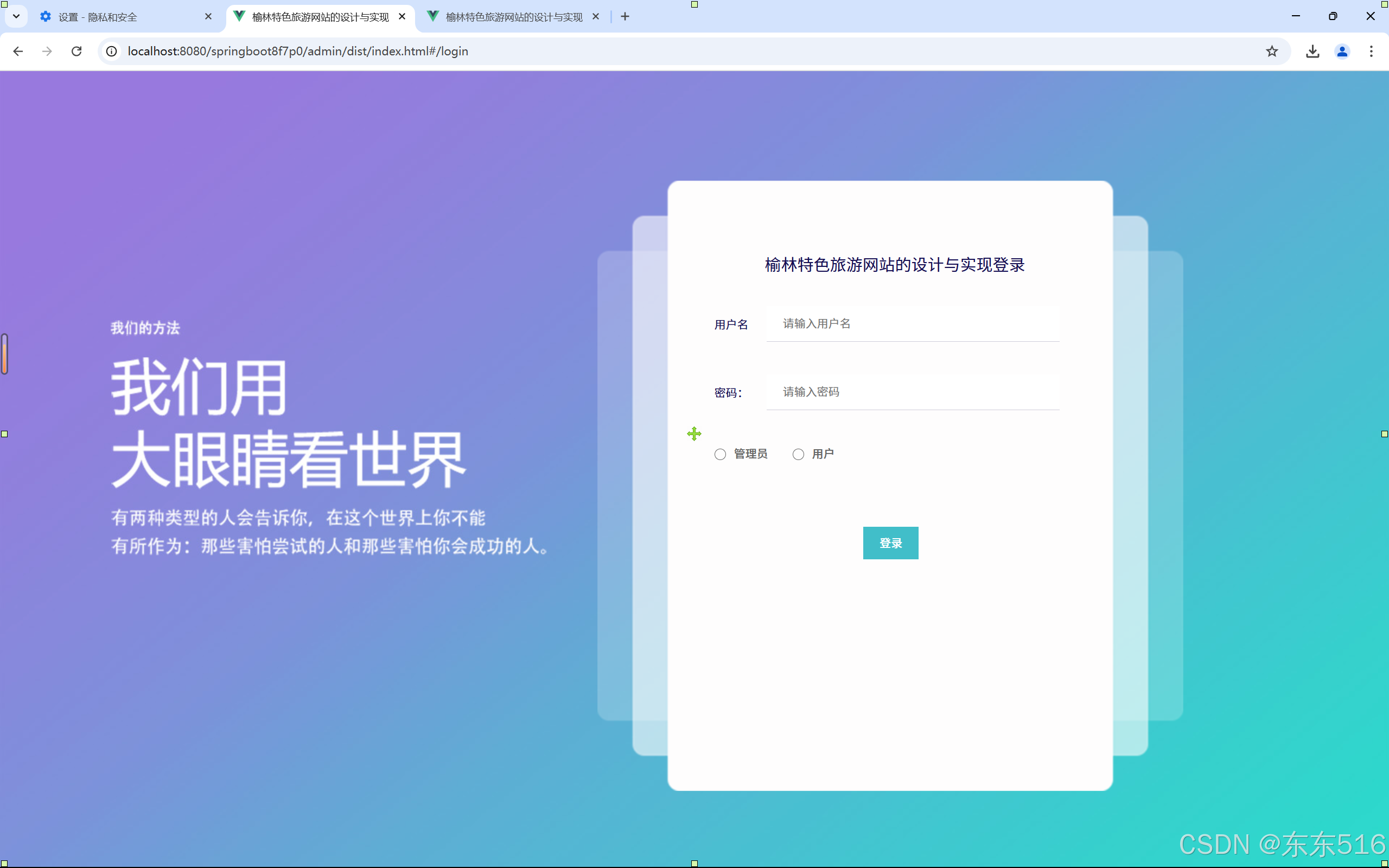View site information icon in address bar

[x=112, y=51]
